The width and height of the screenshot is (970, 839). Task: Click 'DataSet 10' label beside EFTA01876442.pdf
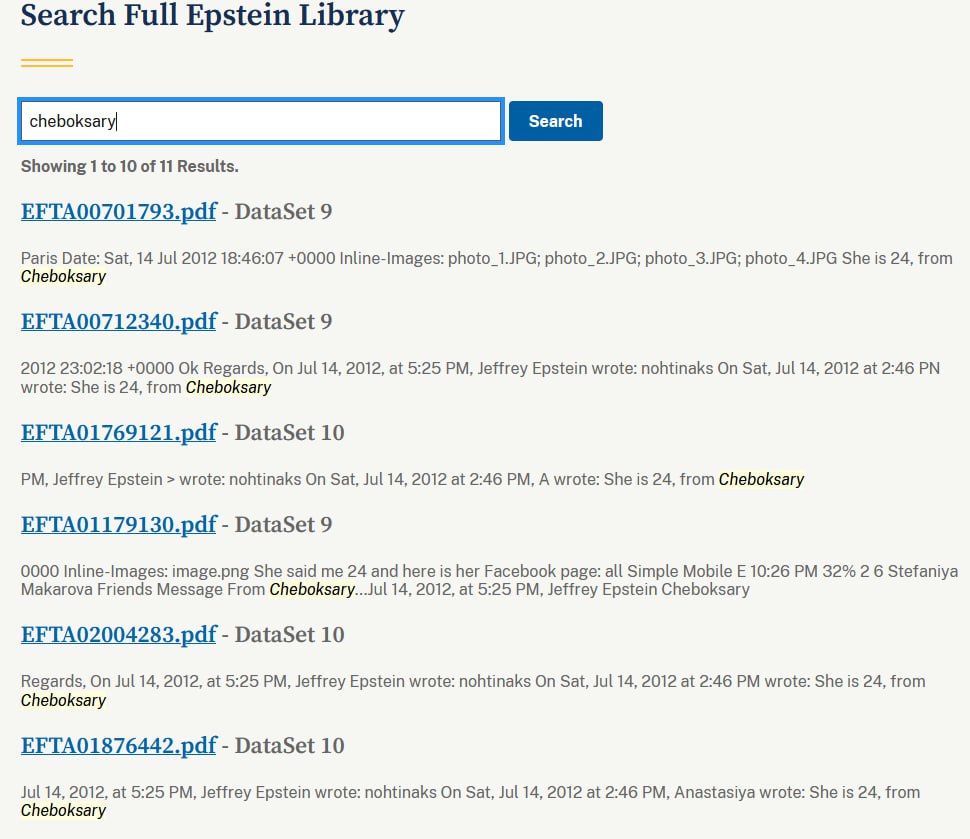coord(290,746)
